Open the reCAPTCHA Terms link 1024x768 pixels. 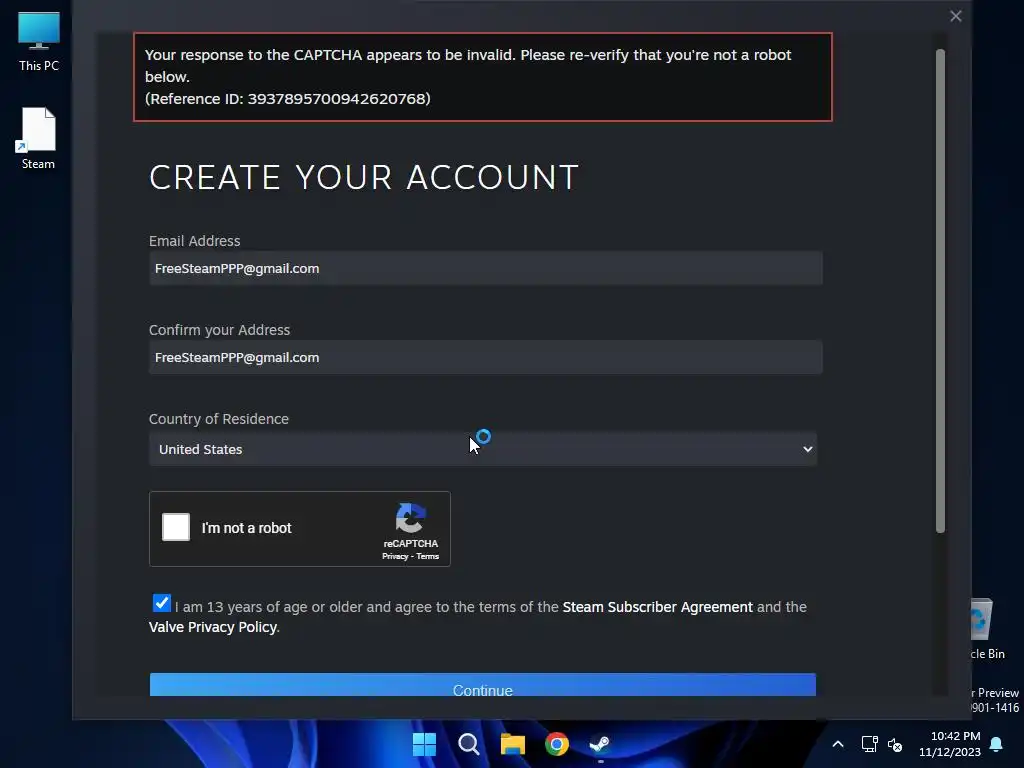[428, 556]
